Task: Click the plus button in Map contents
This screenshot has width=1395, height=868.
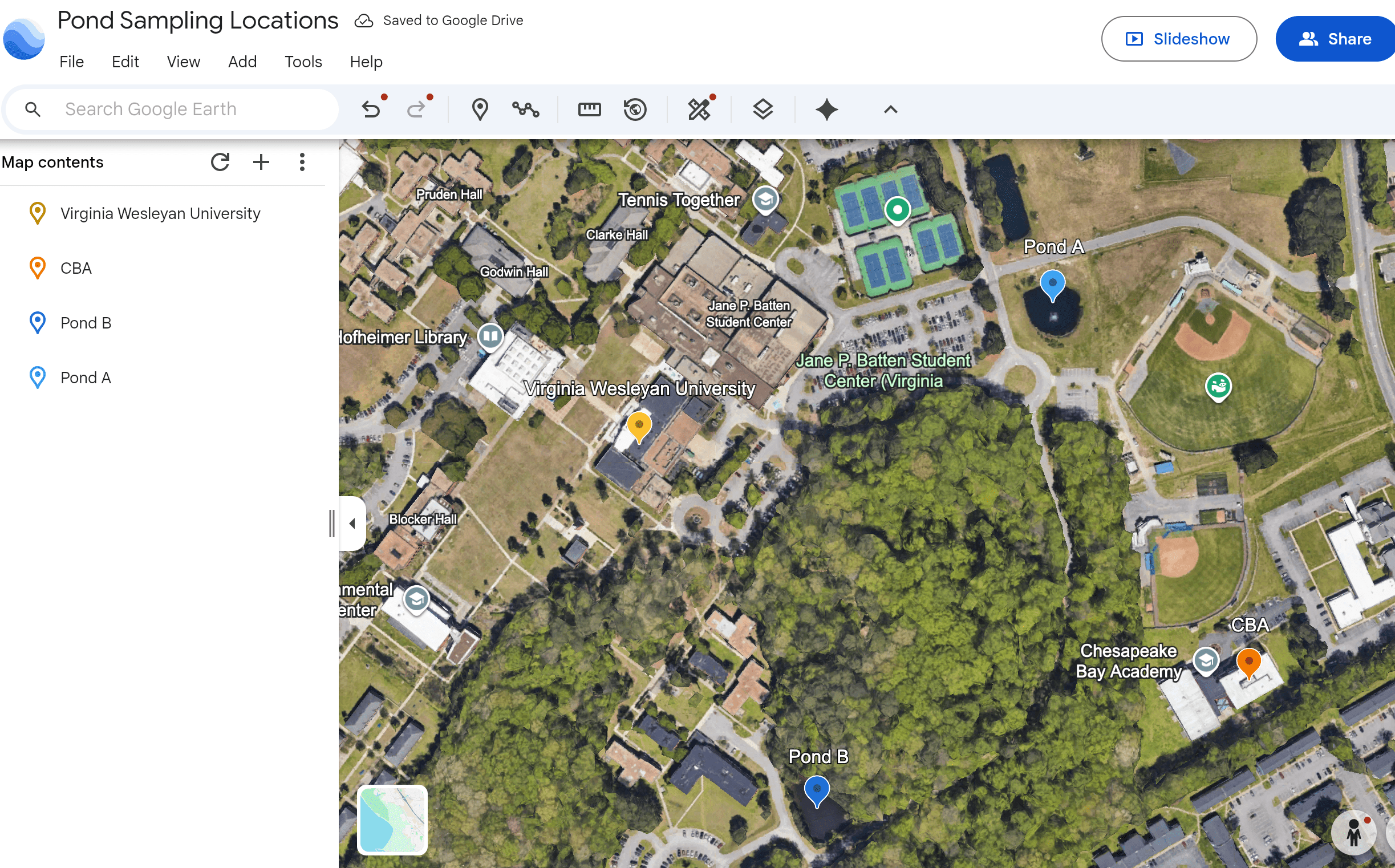Action: coord(261,163)
